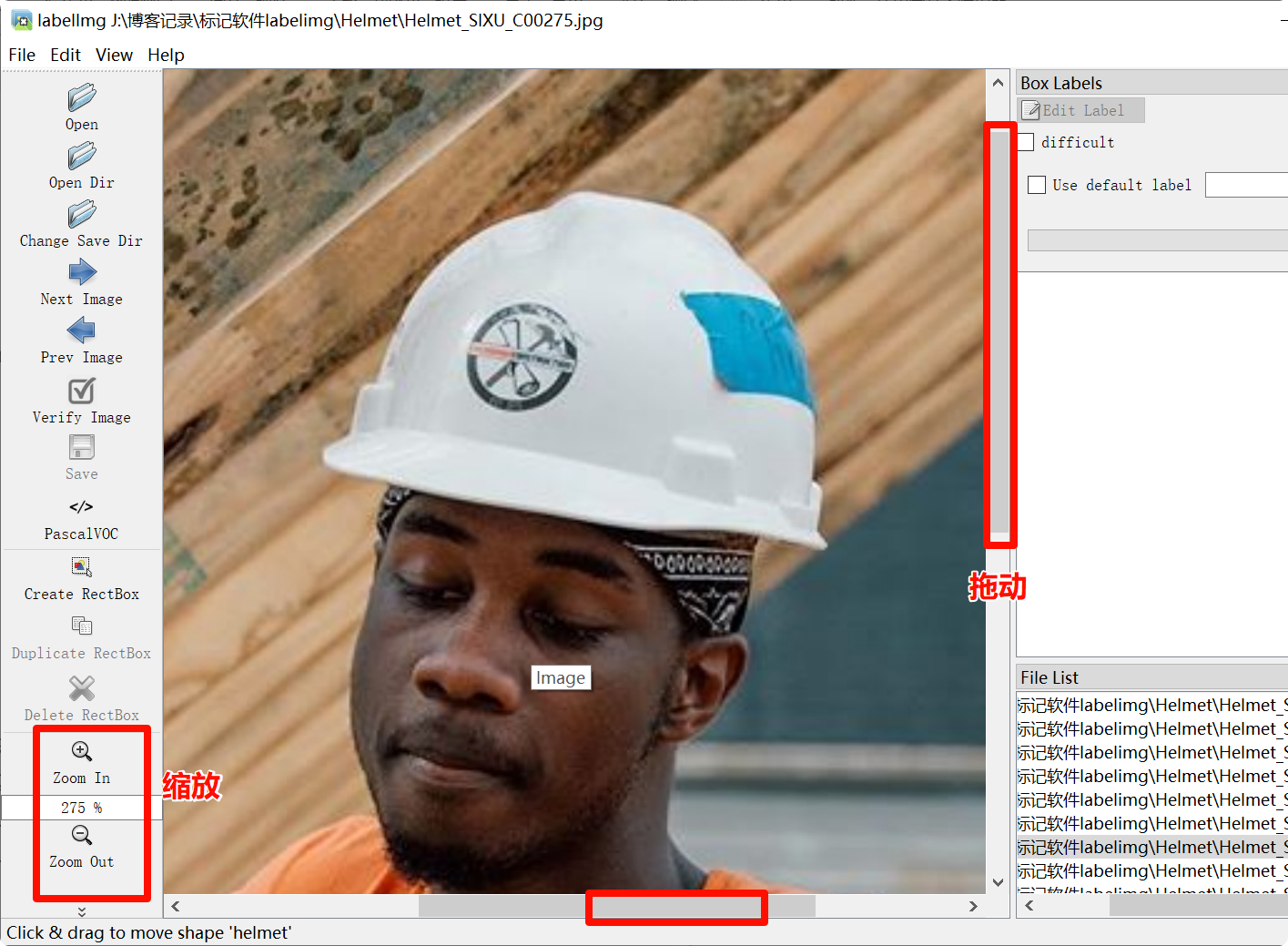Select fourth file in File List
This screenshot has height=946, width=1288.
pos(1152,776)
